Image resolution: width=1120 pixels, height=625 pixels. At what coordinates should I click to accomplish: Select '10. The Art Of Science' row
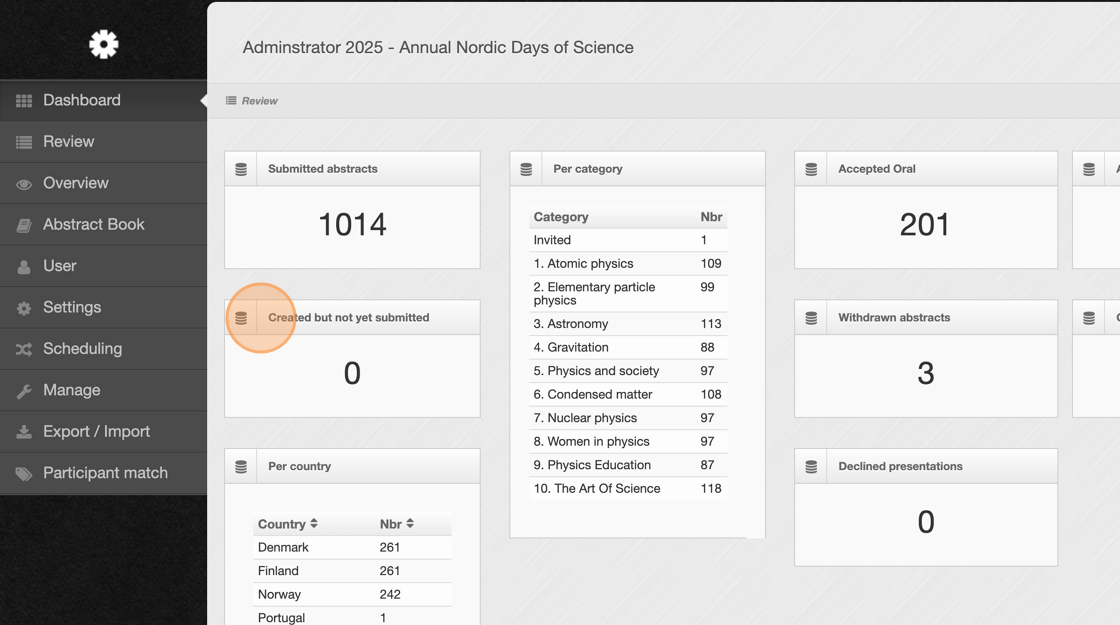(x=628, y=489)
